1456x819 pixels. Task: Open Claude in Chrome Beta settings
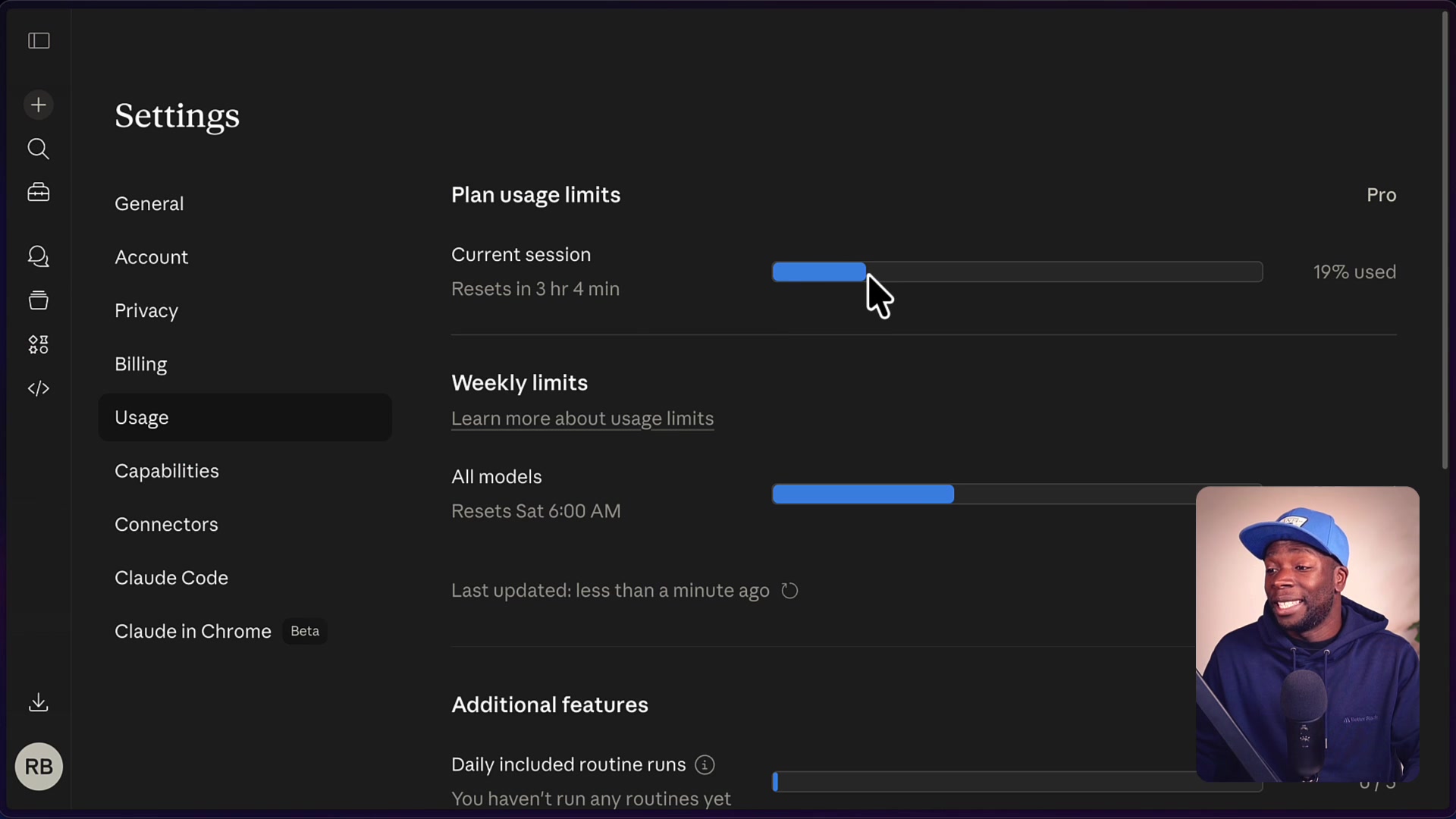pyautogui.click(x=193, y=630)
